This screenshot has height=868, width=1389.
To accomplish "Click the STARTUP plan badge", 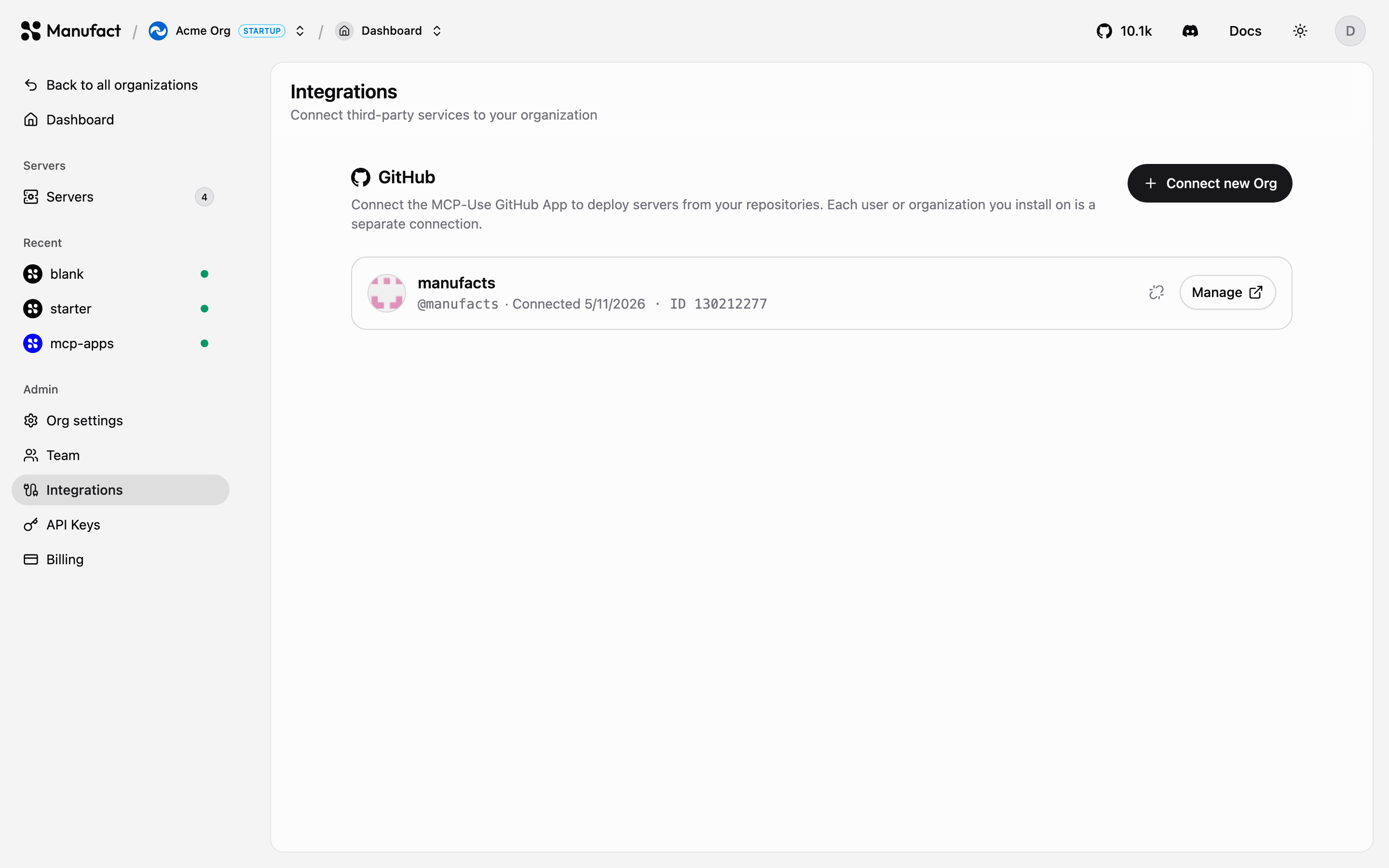I will click(262, 31).
